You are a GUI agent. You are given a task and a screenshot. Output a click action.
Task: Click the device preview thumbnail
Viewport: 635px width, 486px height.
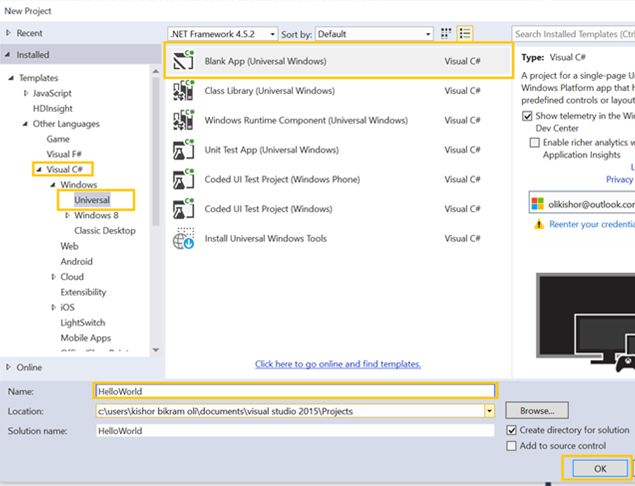[x=586, y=322]
